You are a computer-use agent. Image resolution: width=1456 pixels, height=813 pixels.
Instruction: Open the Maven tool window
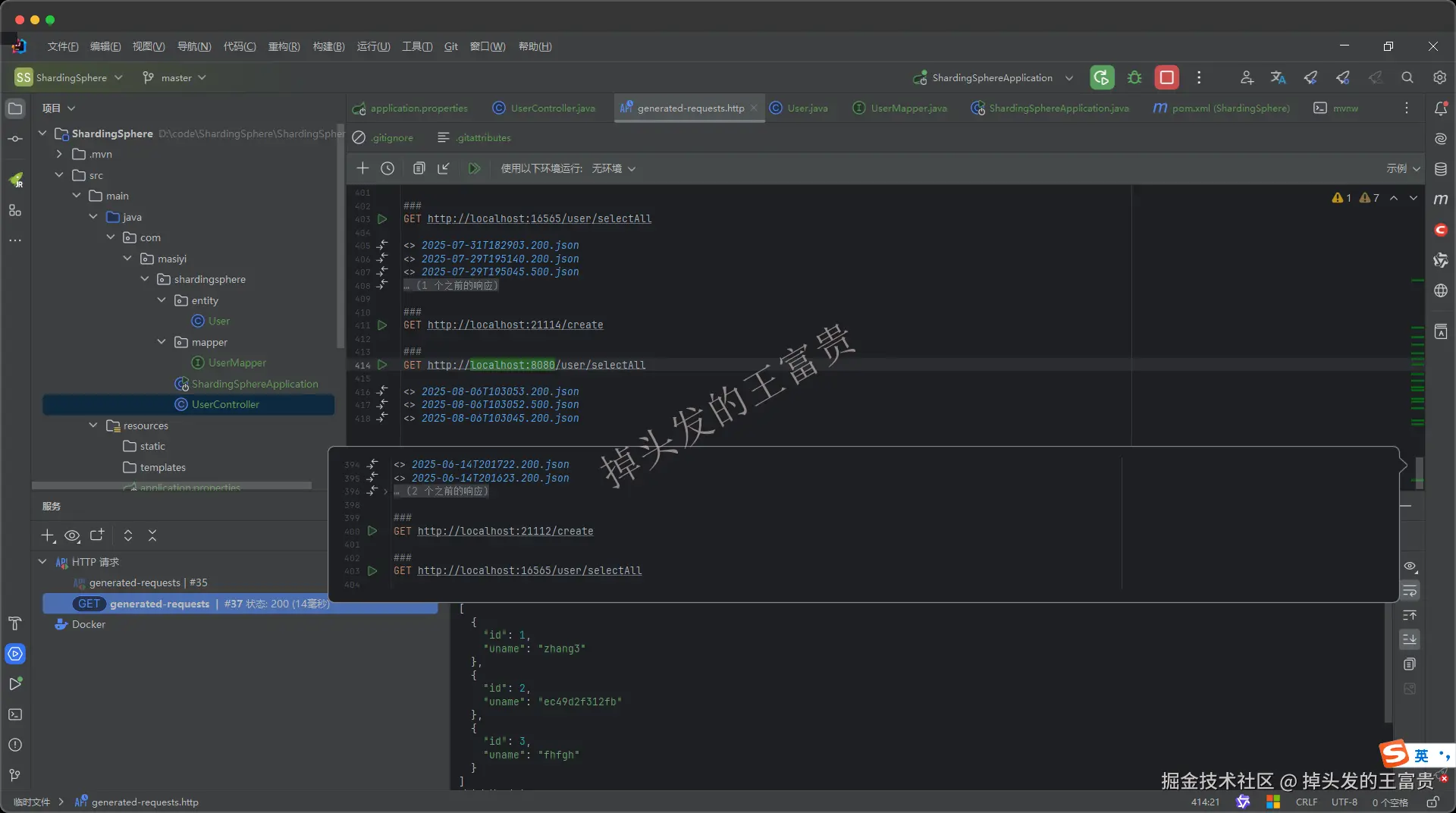(x=1441, y=199)
